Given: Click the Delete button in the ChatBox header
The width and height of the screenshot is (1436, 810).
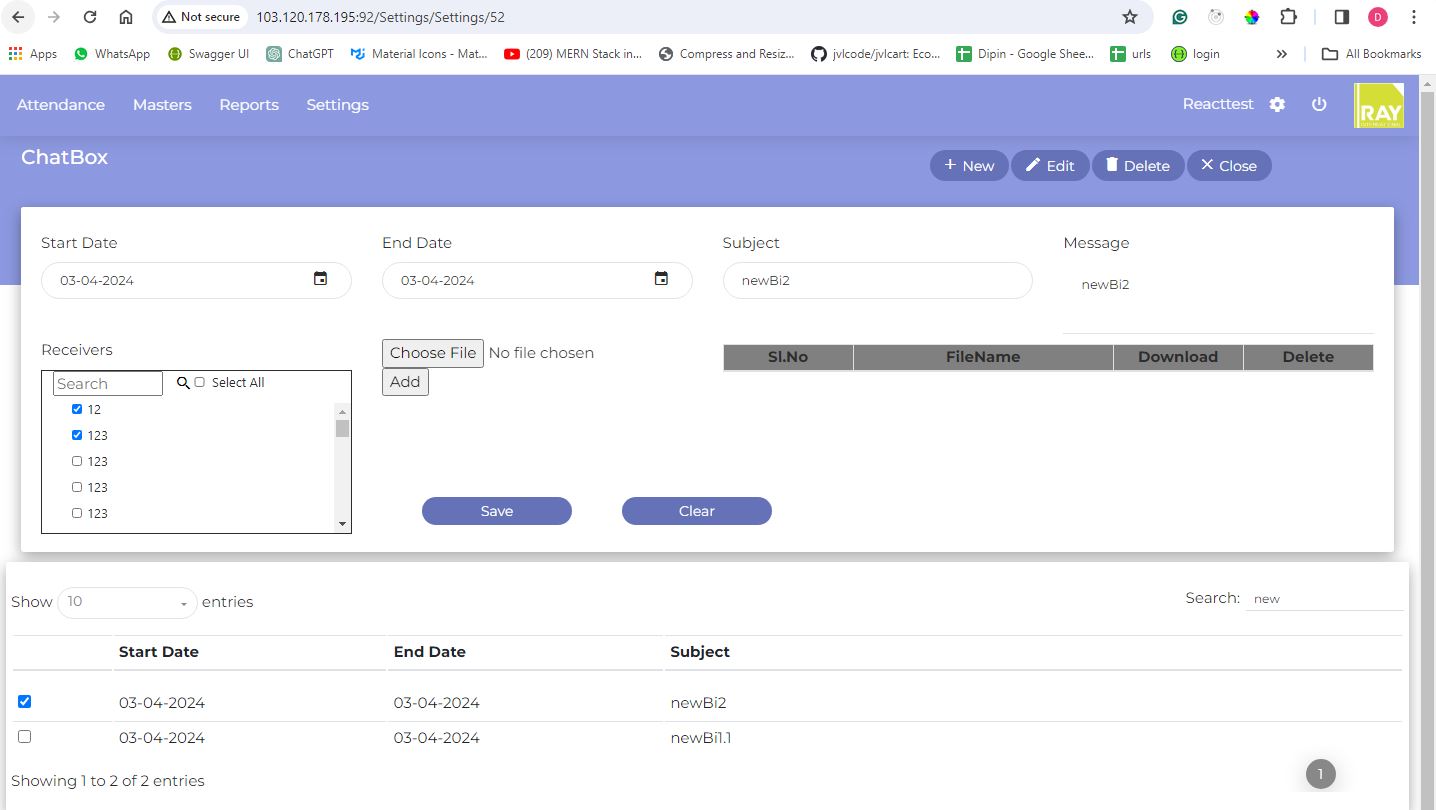Looking at the screenshot, I should coord(1137,166).
